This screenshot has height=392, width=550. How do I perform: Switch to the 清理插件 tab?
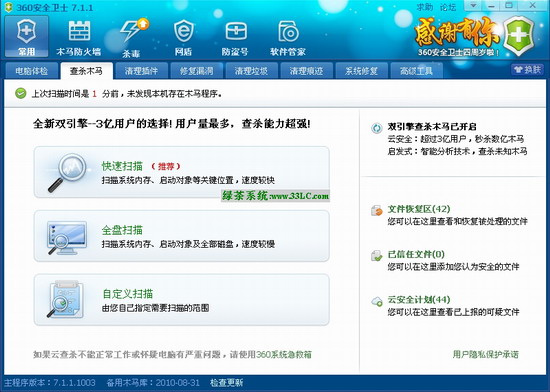pyautogui.click(x=141, y=71)
